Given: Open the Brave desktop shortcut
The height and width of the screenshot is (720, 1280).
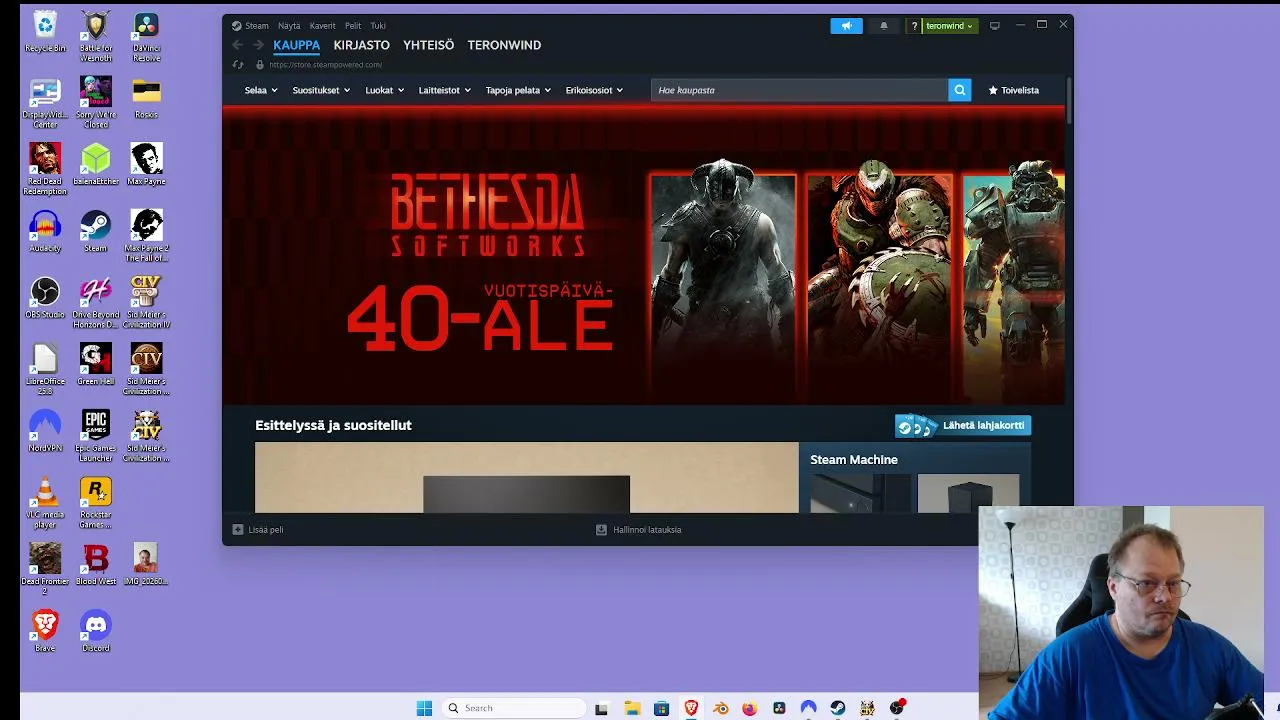Looking at the screenshot, I should pos(45,630).
